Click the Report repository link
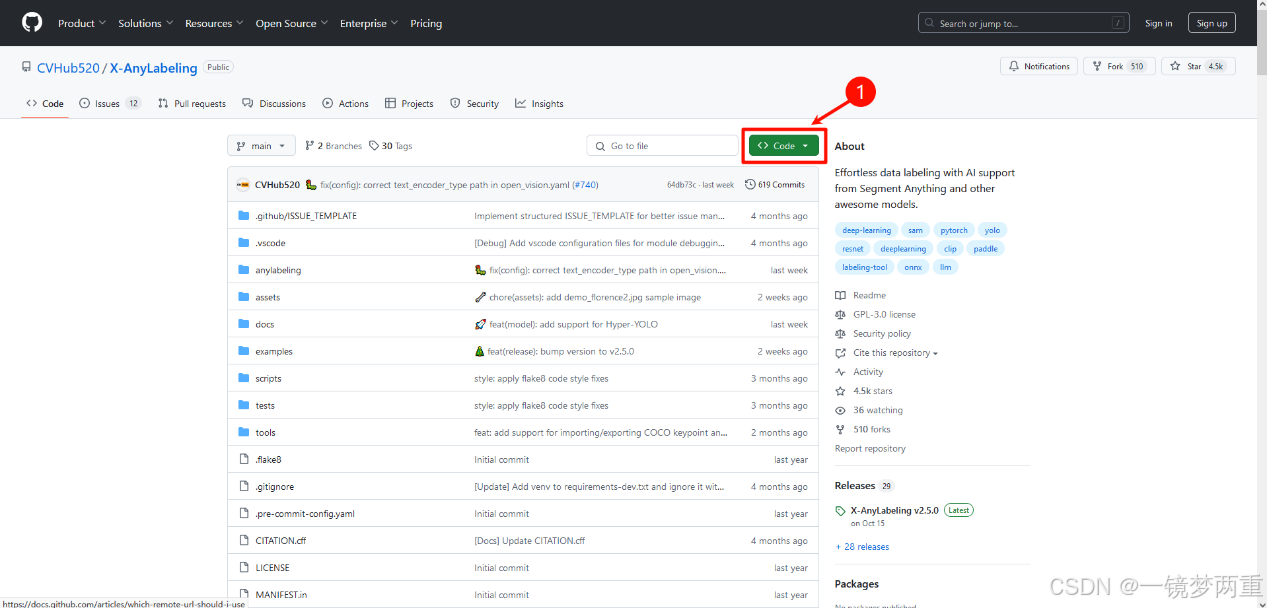 click(x=870, y=449)
